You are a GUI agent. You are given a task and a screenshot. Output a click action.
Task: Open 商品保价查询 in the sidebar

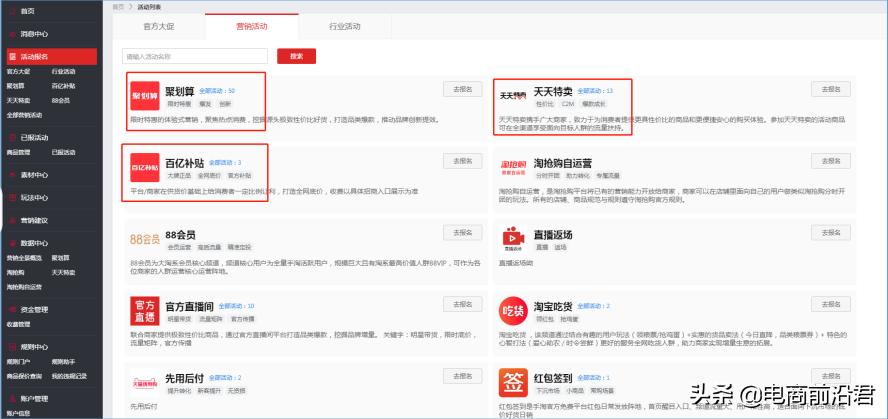[x=24, y=376]
